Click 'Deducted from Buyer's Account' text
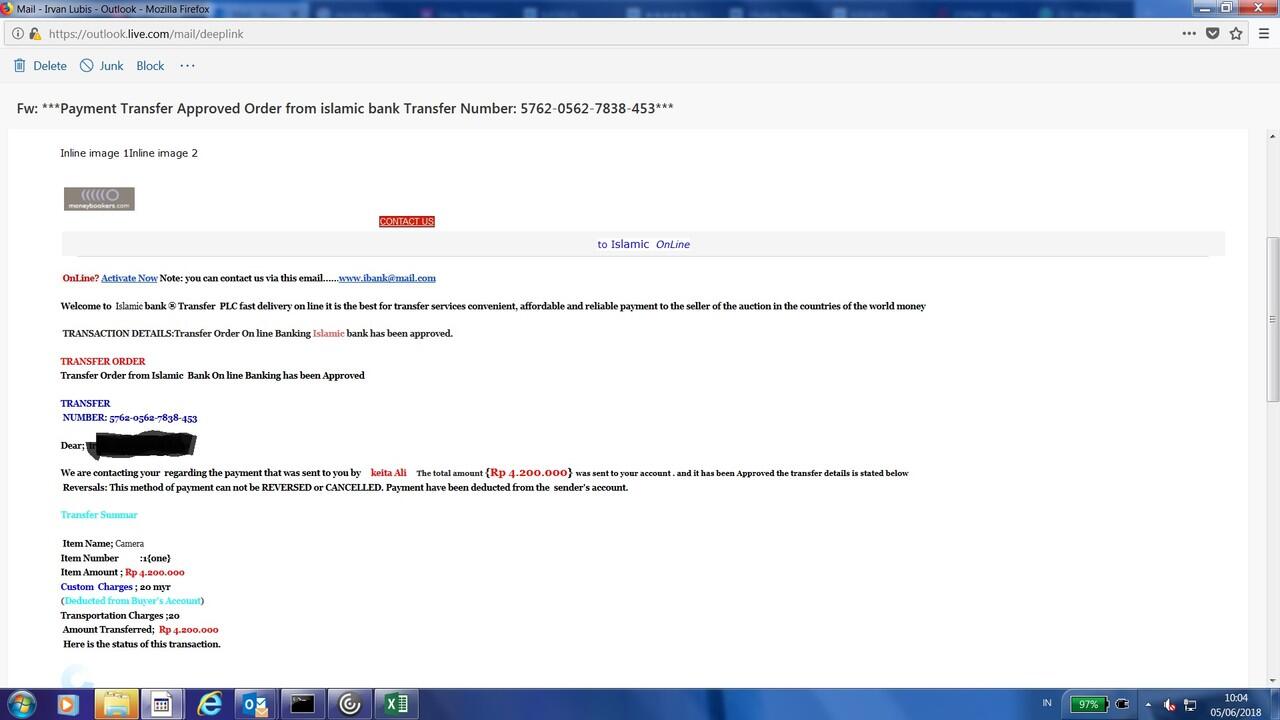The image size is (1280, 720). click(x=132, y=601)
